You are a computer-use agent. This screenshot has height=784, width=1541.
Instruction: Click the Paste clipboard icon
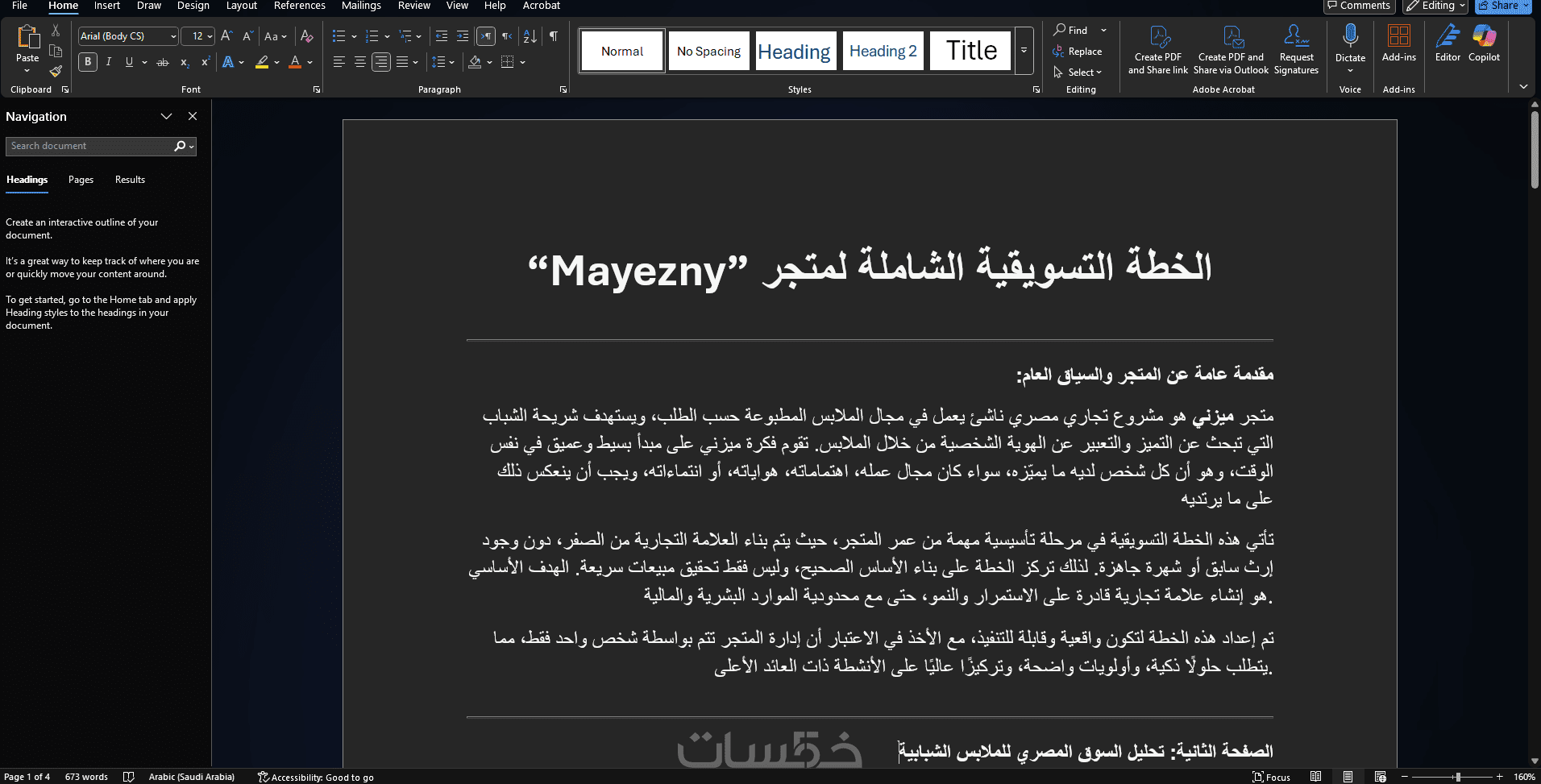point(27,37)
